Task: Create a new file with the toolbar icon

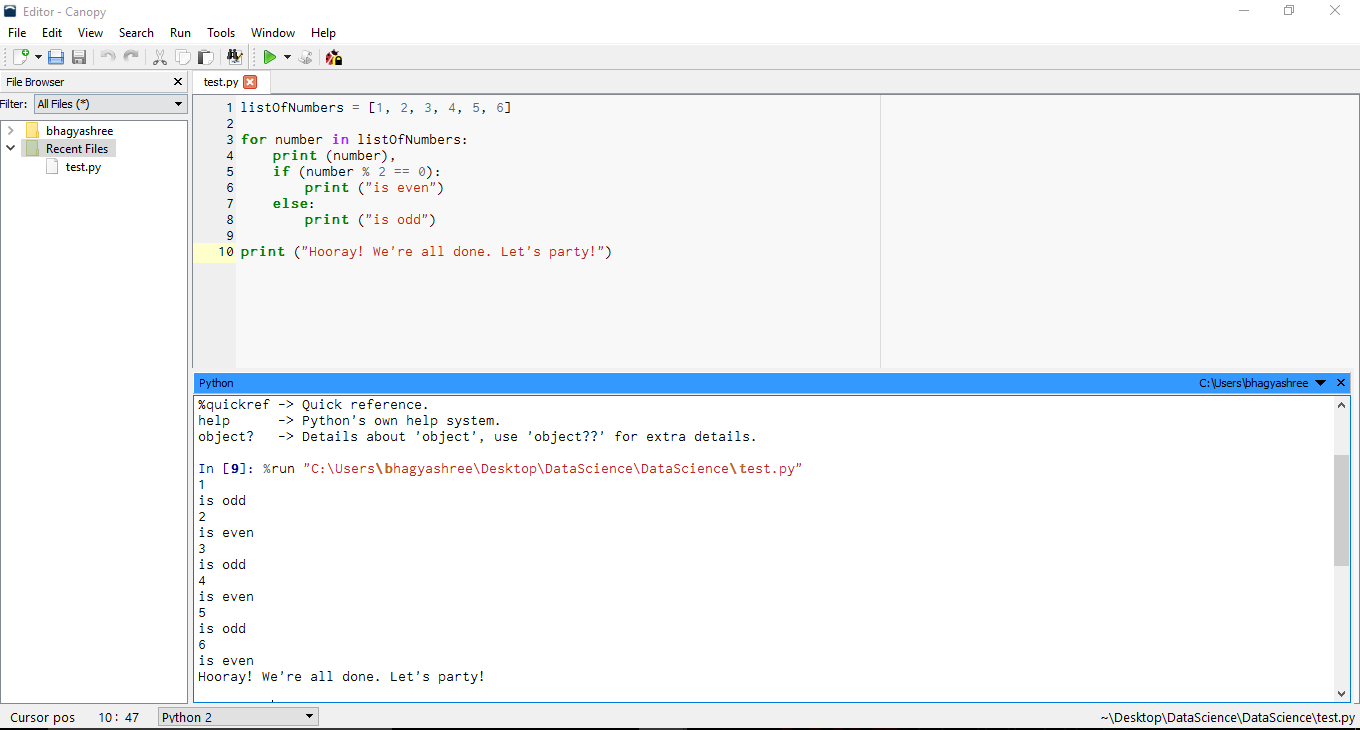Action: [21, 58]
